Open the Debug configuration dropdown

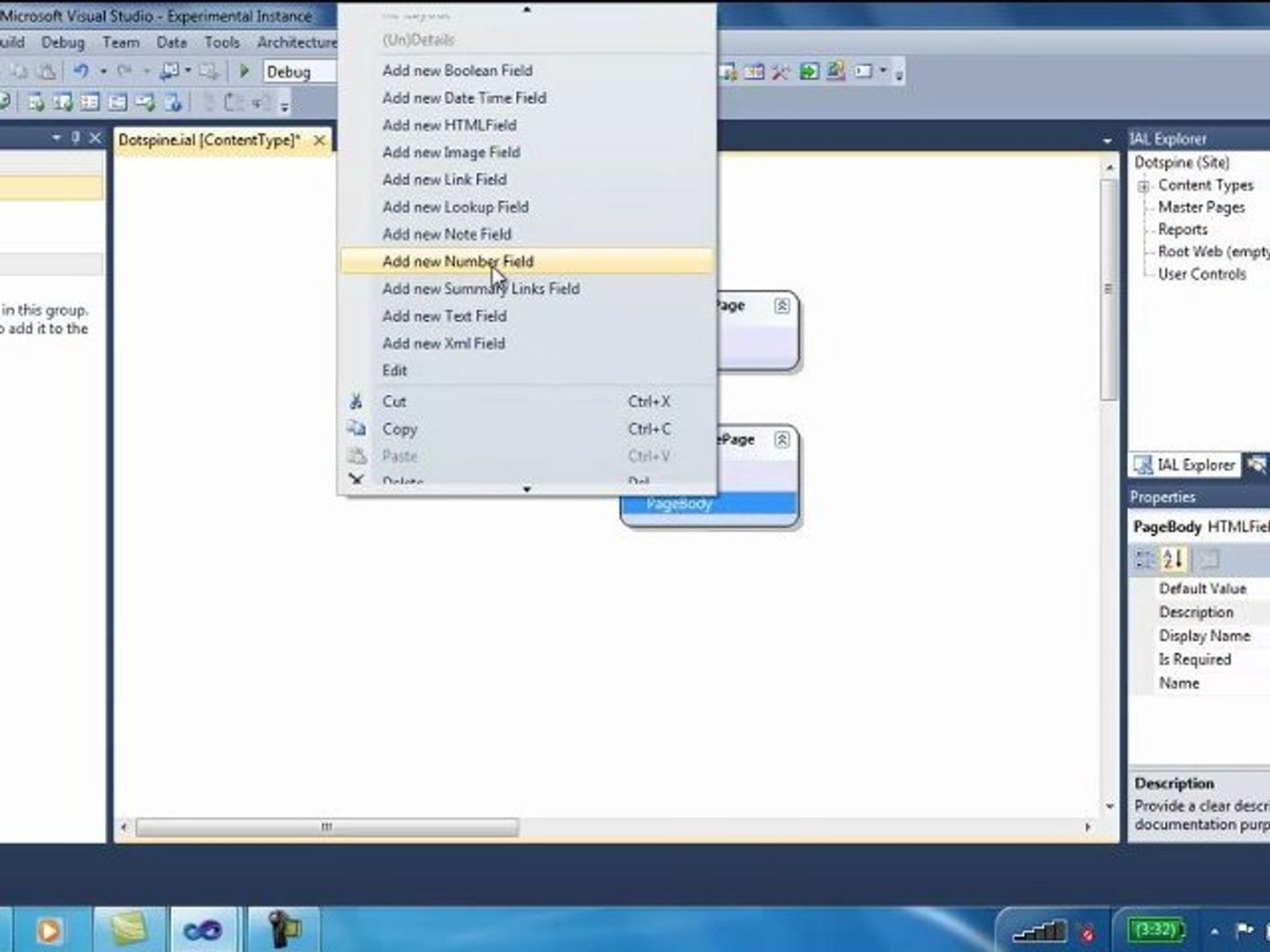coord(300,72)
